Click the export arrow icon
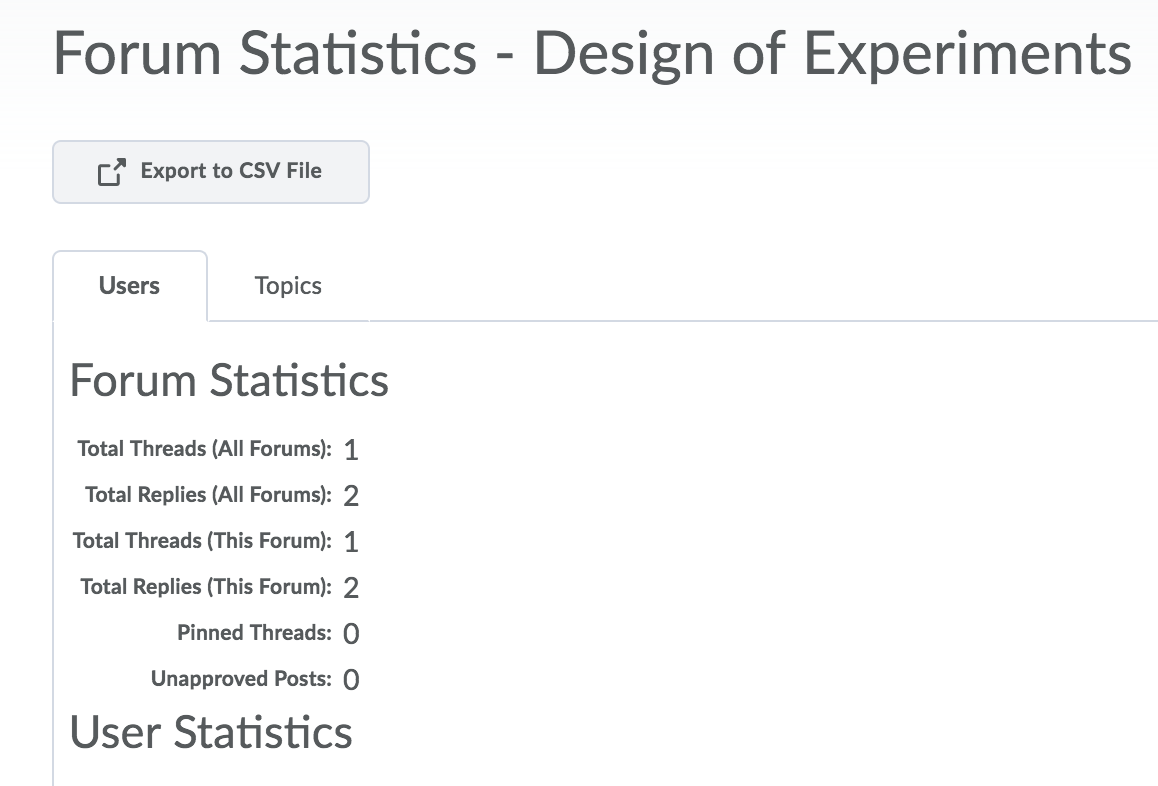1158x786 pixels. [x=112, y=172]
